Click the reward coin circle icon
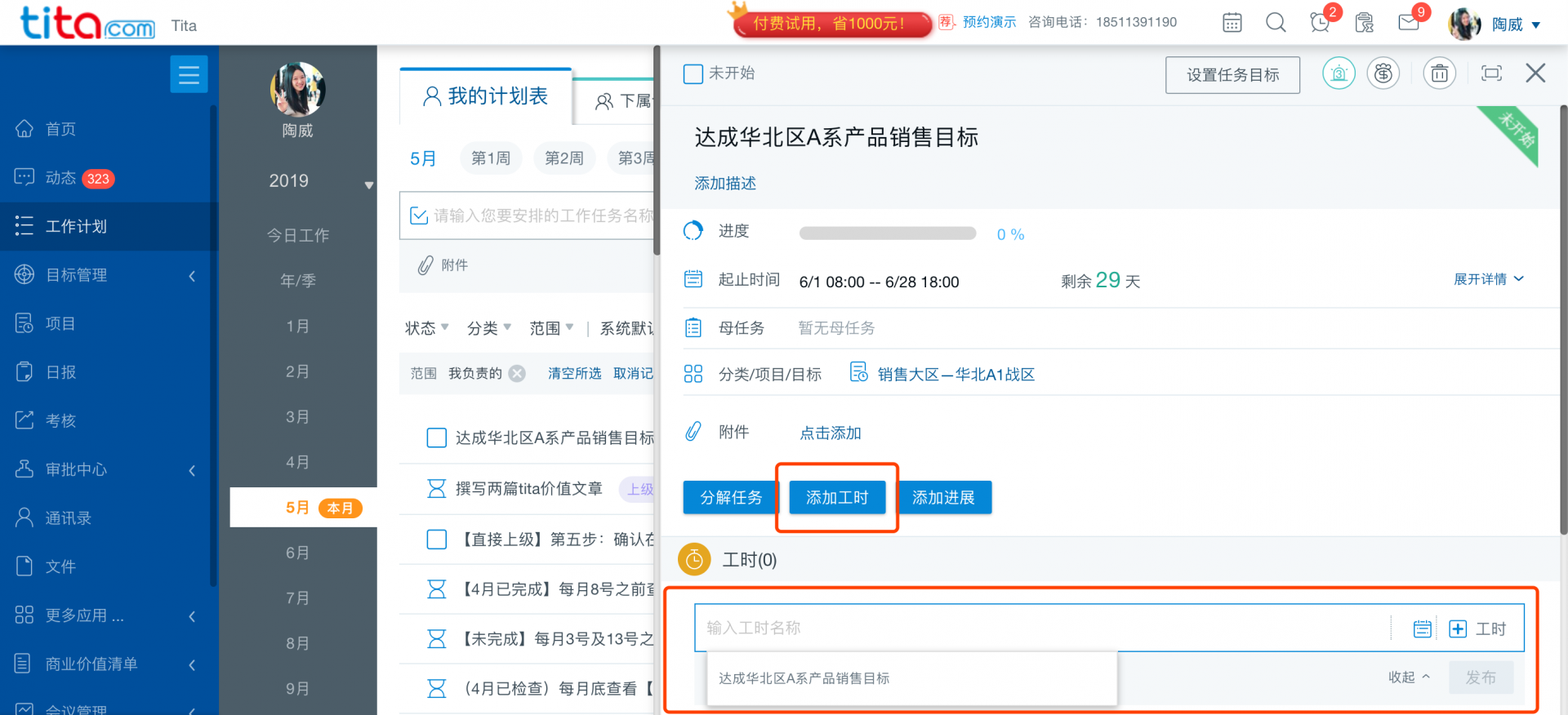 [1383, 74]
